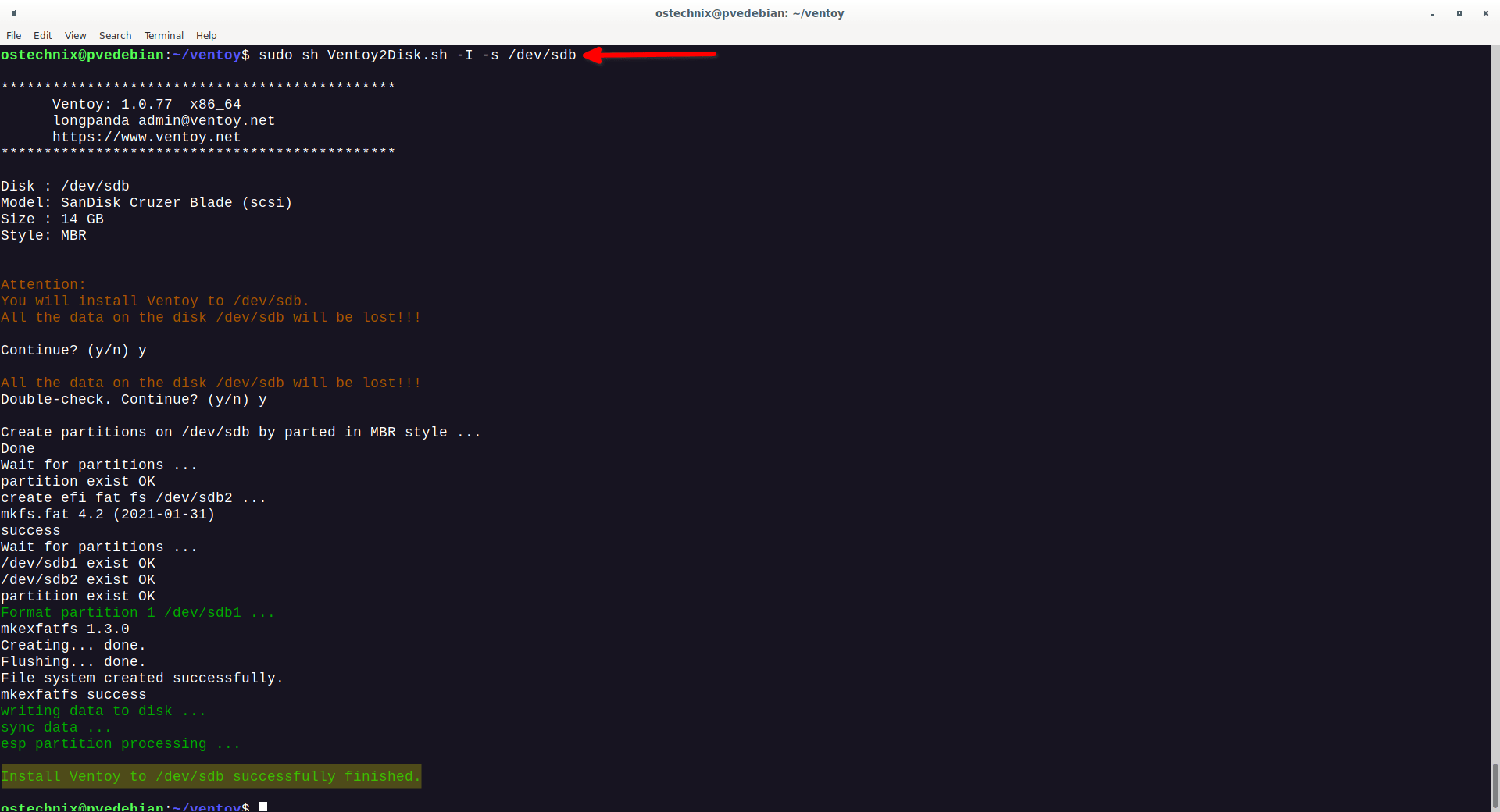Open the Help menu

click(206, 35)
